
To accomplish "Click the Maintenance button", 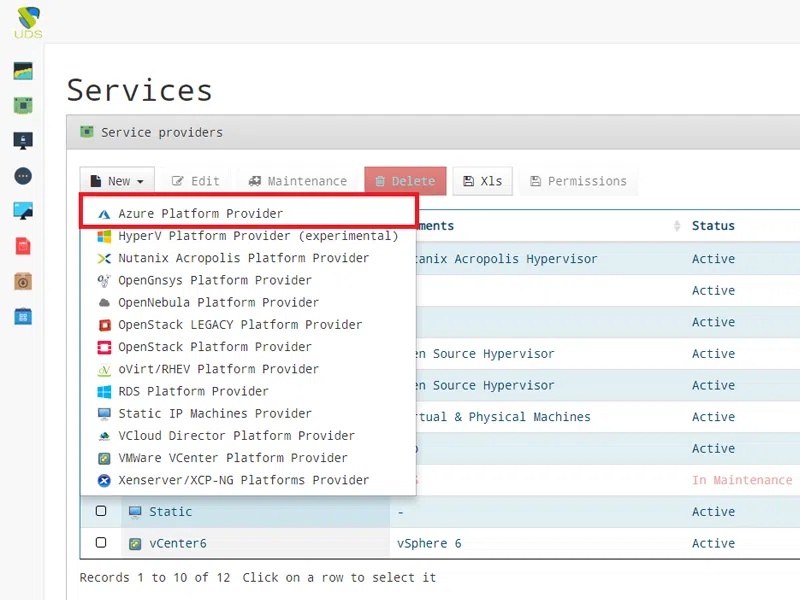I will (297, 181).
